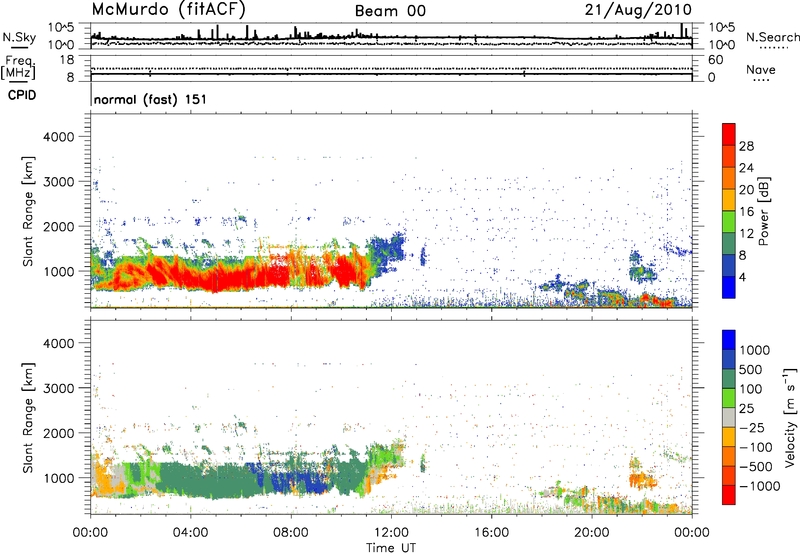This screenshot has width=800, height=554.
Task: Click the "16:00" time axis tick label
Action: click(491, 533)
